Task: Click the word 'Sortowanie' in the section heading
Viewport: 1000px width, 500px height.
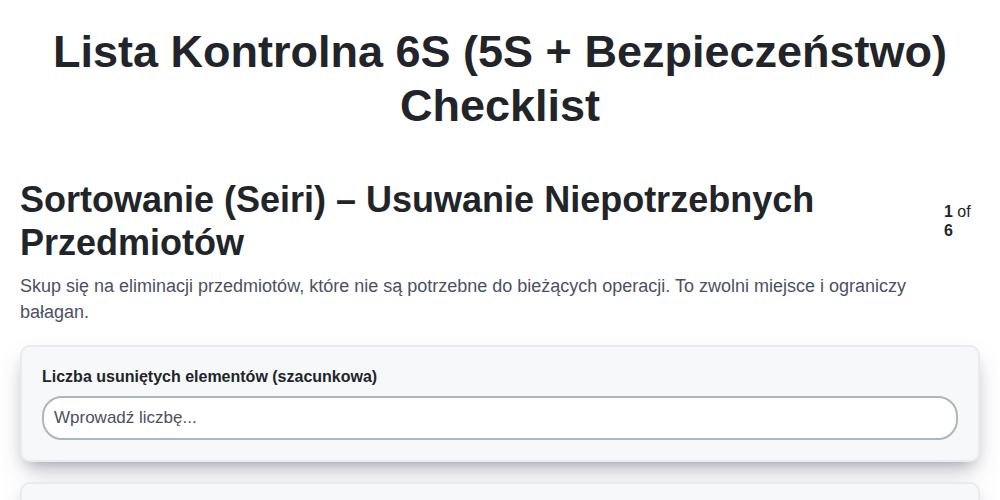Action: (117, 200)
